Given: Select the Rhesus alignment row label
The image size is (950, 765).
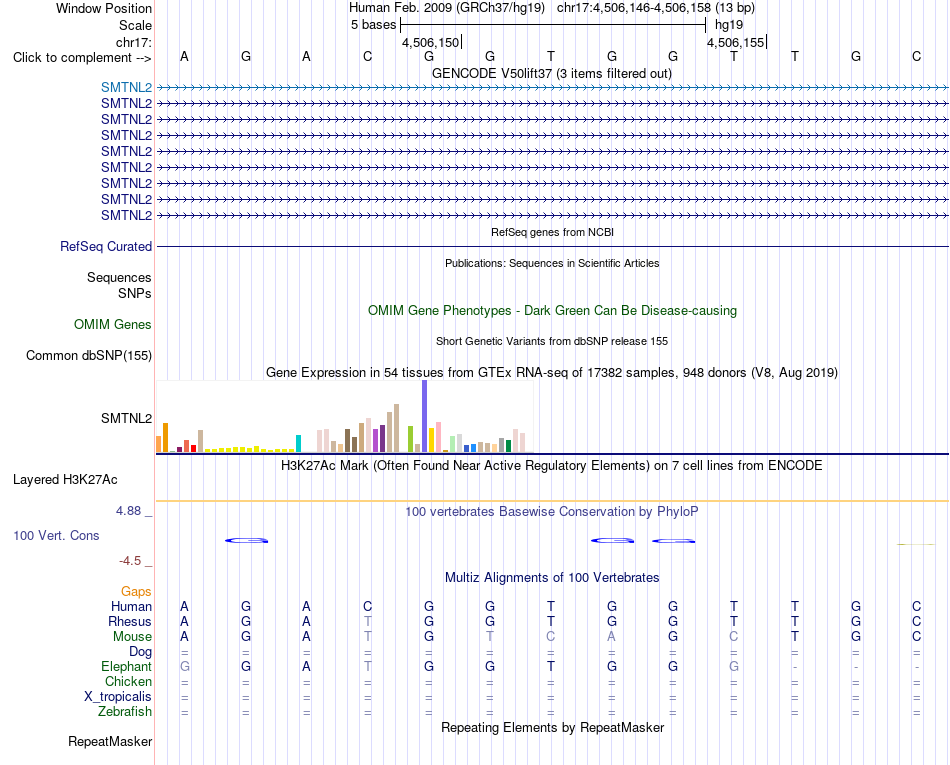Looking at the screenshot, I should pyautogui.click(x=130, y=621).
